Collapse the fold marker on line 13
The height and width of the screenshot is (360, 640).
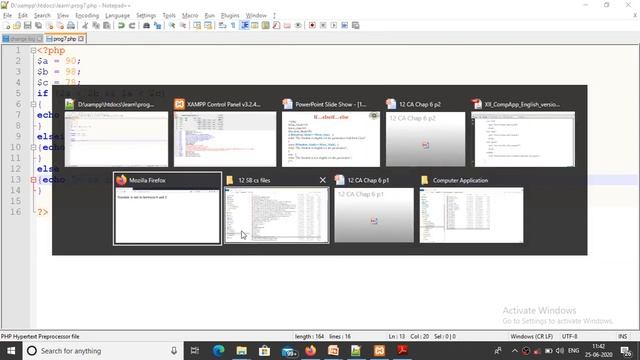click(33, 180)
